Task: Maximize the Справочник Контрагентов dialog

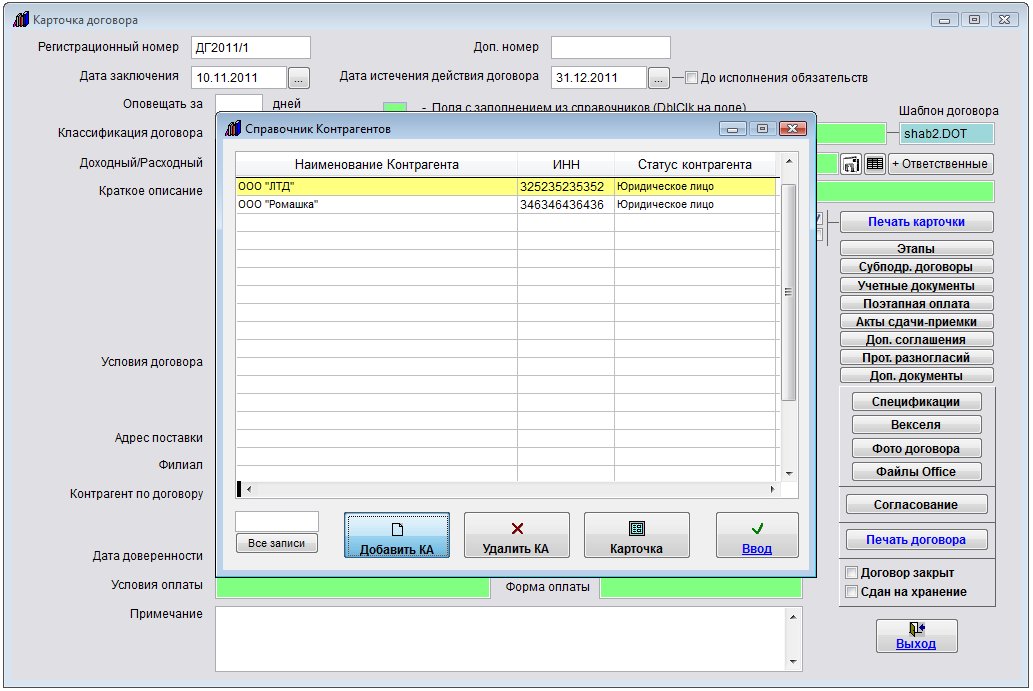Action: (x=762, y=129)
